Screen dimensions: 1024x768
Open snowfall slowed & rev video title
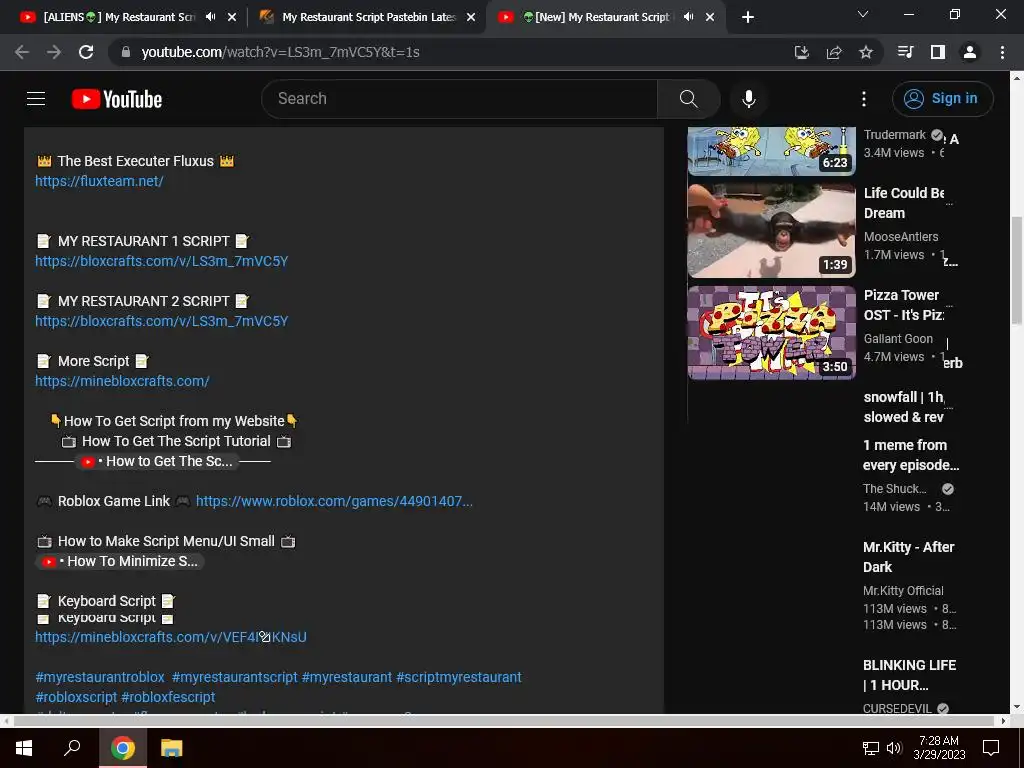click(x=904, y=407)
